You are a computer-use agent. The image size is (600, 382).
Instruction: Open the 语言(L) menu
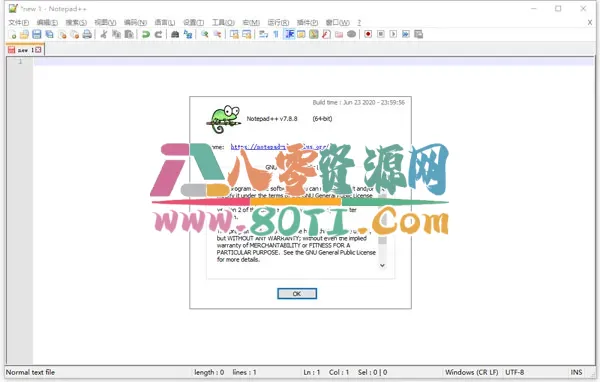coord(165,23)
